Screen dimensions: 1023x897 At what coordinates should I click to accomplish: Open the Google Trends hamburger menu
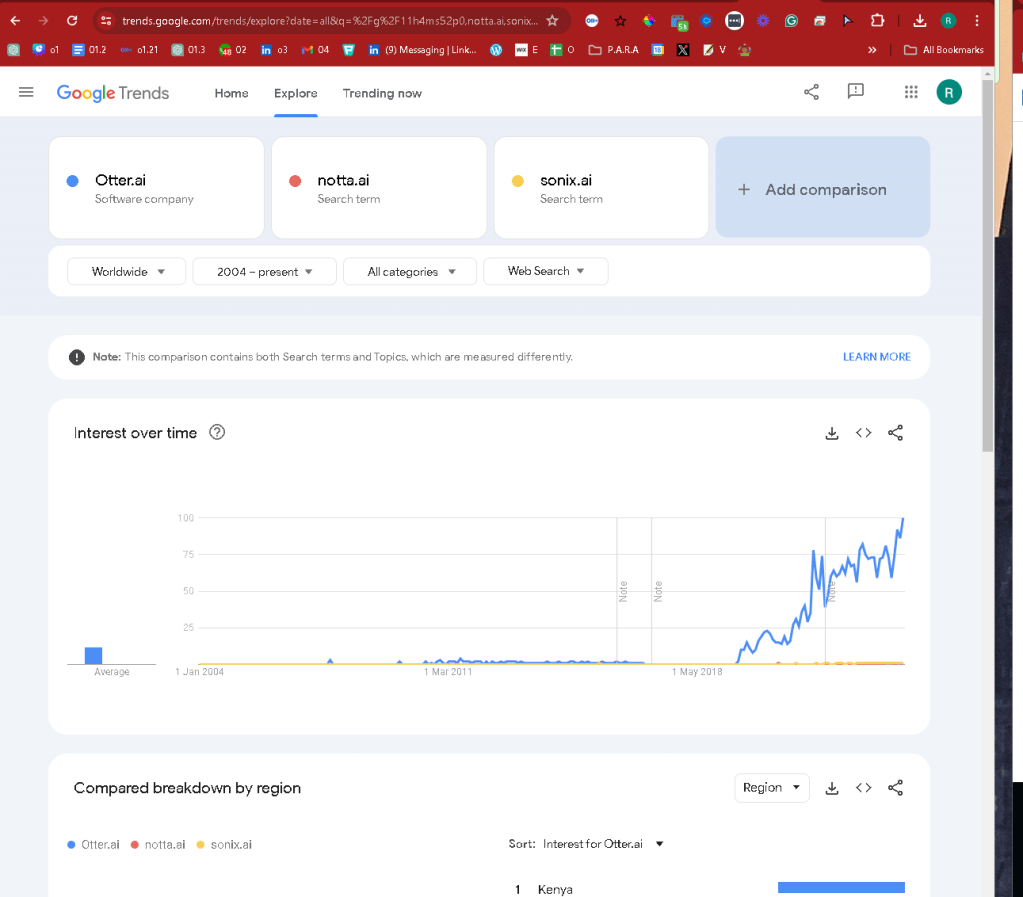[26, 93]
